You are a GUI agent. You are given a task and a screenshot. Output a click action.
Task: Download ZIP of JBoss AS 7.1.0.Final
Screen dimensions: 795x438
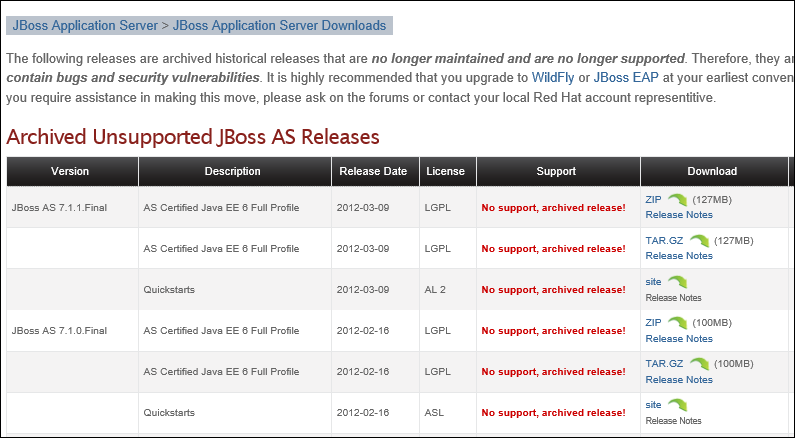tap(653, 323)
